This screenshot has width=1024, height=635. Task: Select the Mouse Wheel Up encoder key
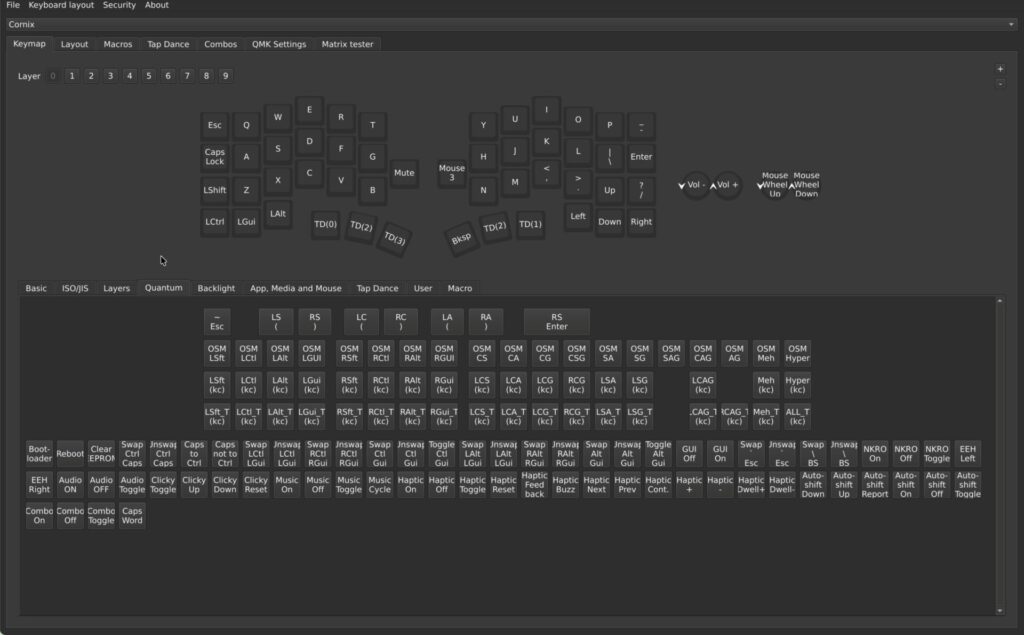pyautogui.click(x=775, y=185)
